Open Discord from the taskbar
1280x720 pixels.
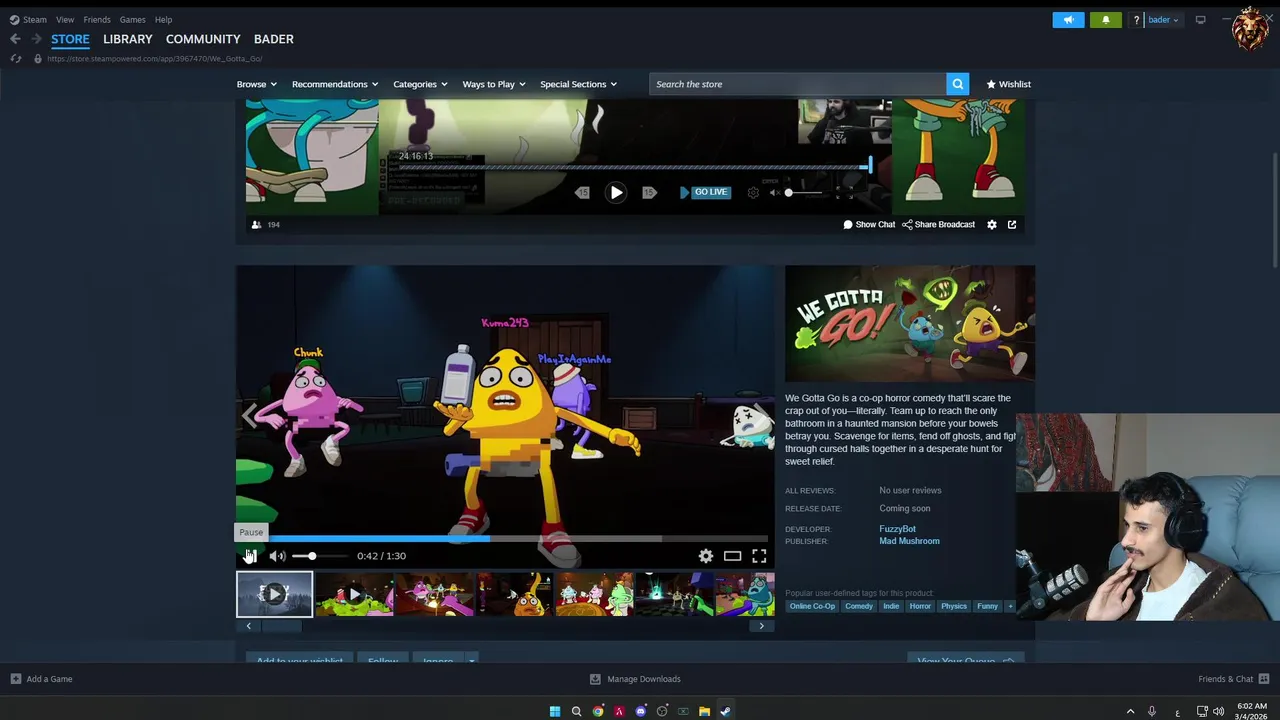[641, 711]
